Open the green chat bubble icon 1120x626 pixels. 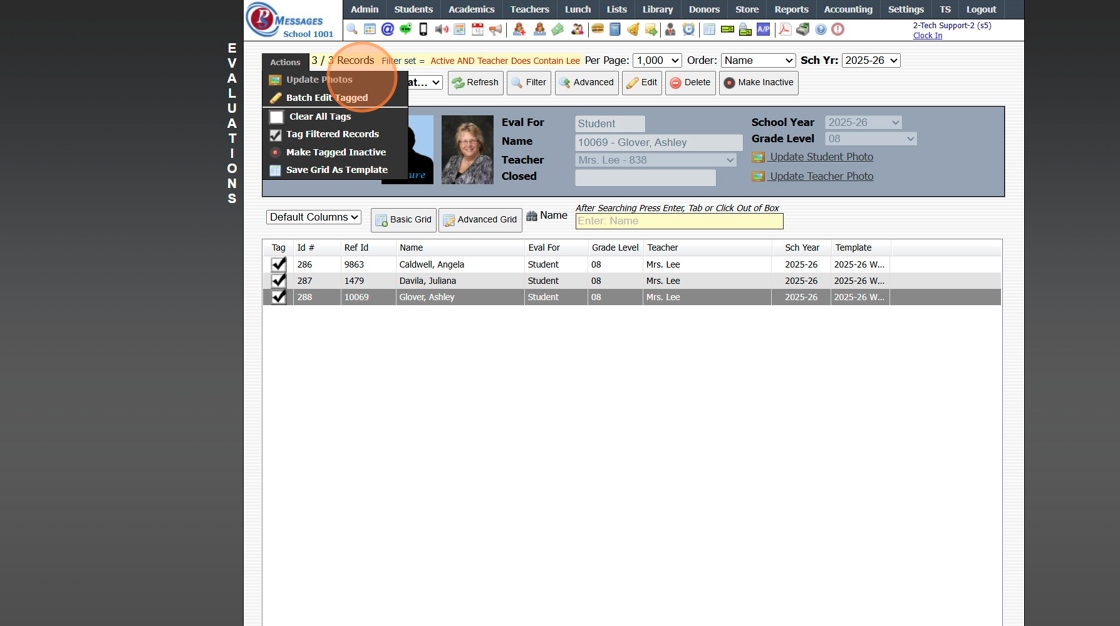click(x=406, y=29)
